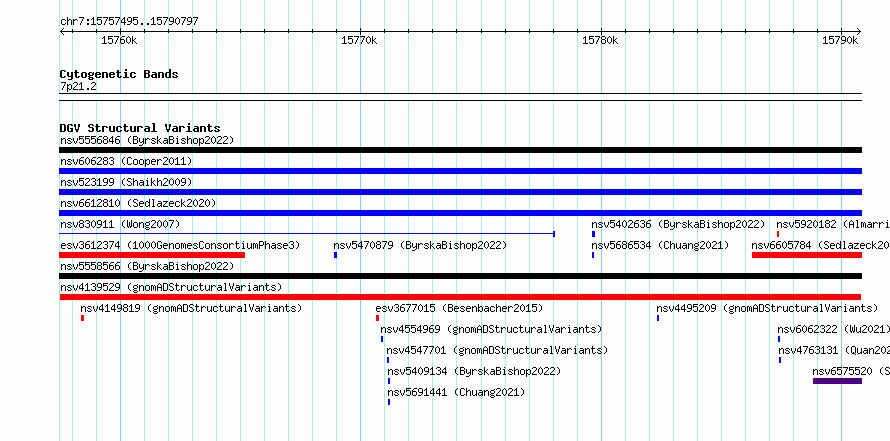Image resolution: width=890 pixels, height=441 pixels.
Task: Click the small red nsv5920182 marker
Action: click(778, 234)
